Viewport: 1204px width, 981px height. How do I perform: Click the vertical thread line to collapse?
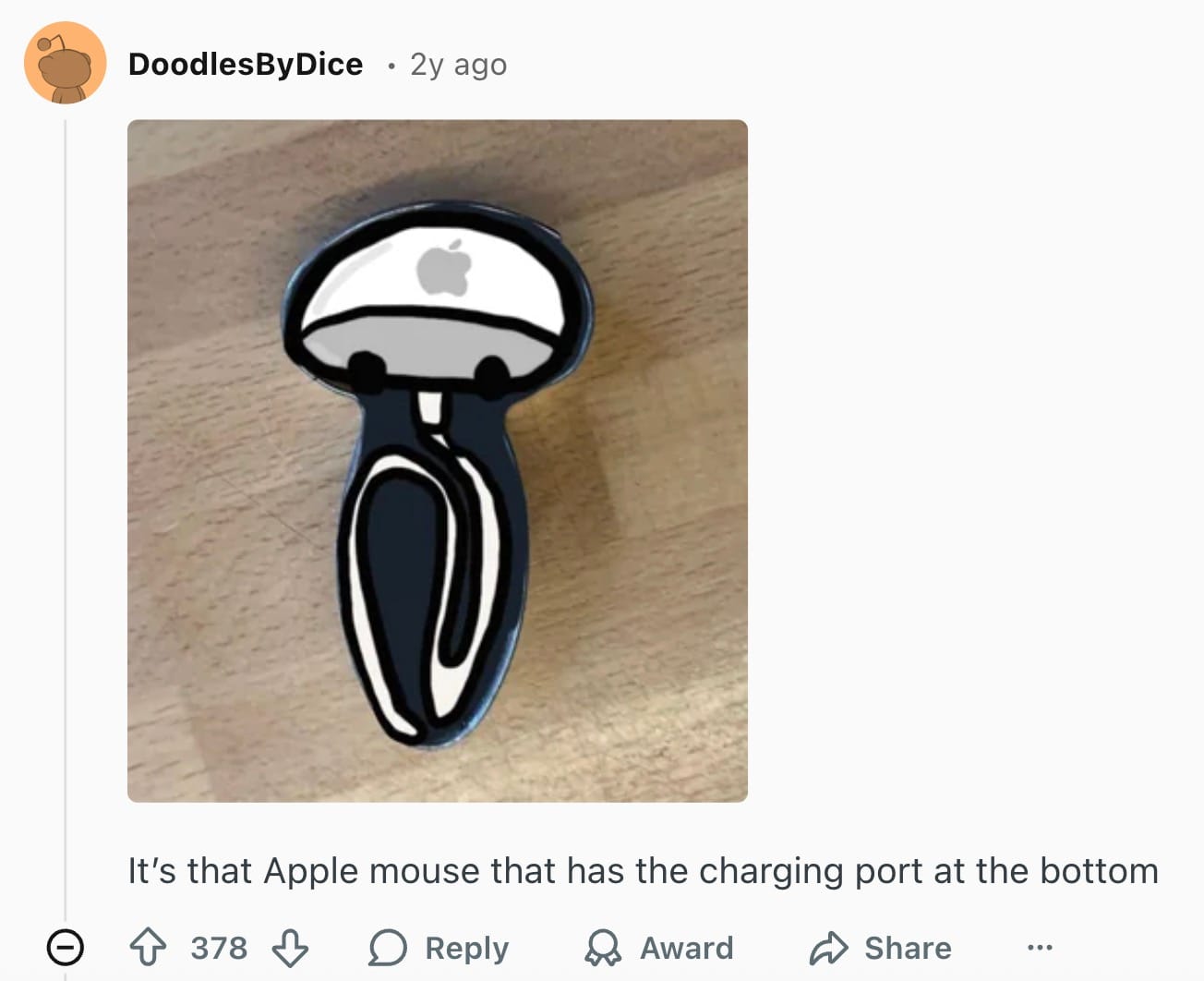[66, 517]
